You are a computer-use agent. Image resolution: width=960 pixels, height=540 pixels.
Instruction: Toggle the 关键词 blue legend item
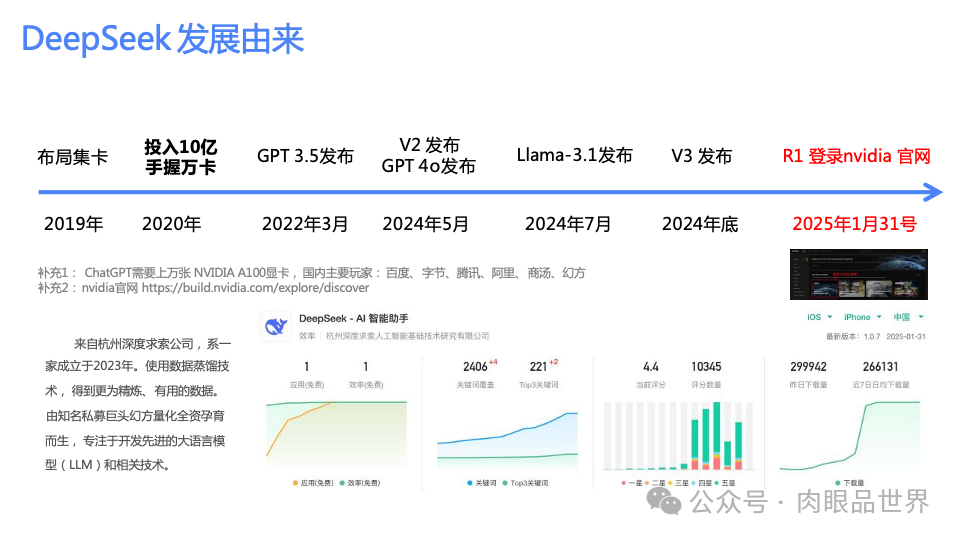tap(482, 483)
